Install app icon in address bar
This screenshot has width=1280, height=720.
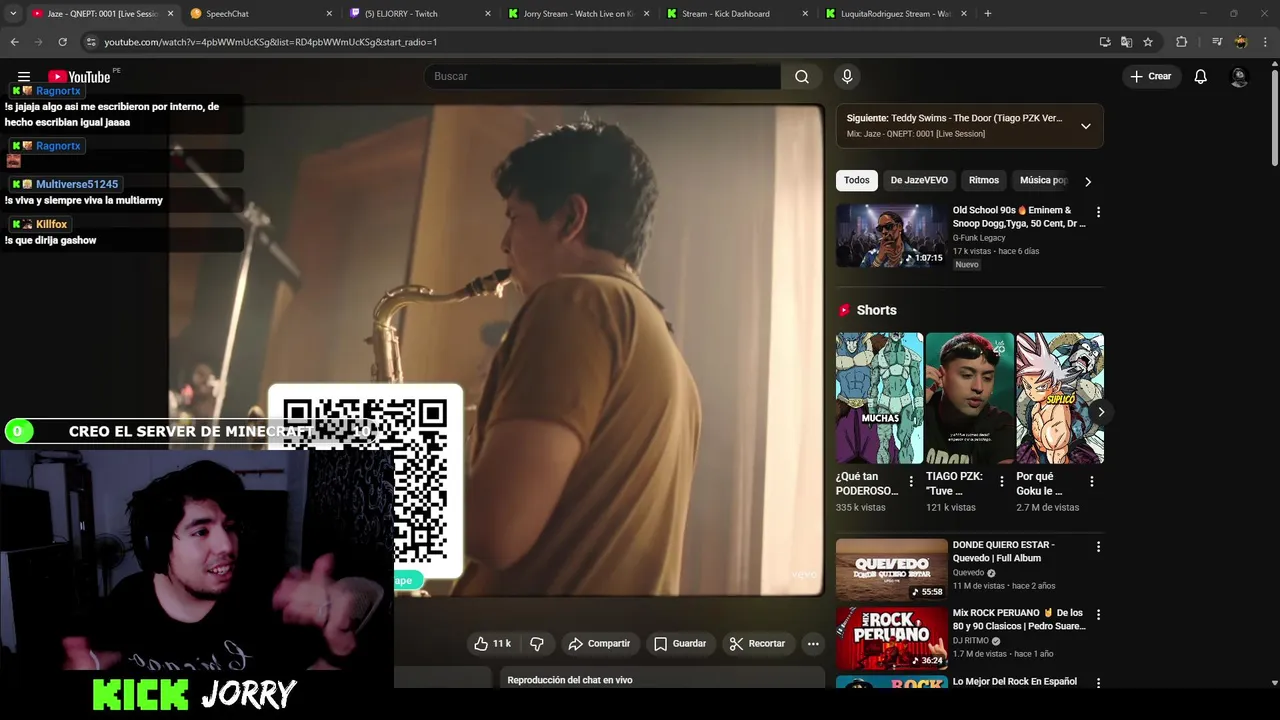(x=1105, y=42)
